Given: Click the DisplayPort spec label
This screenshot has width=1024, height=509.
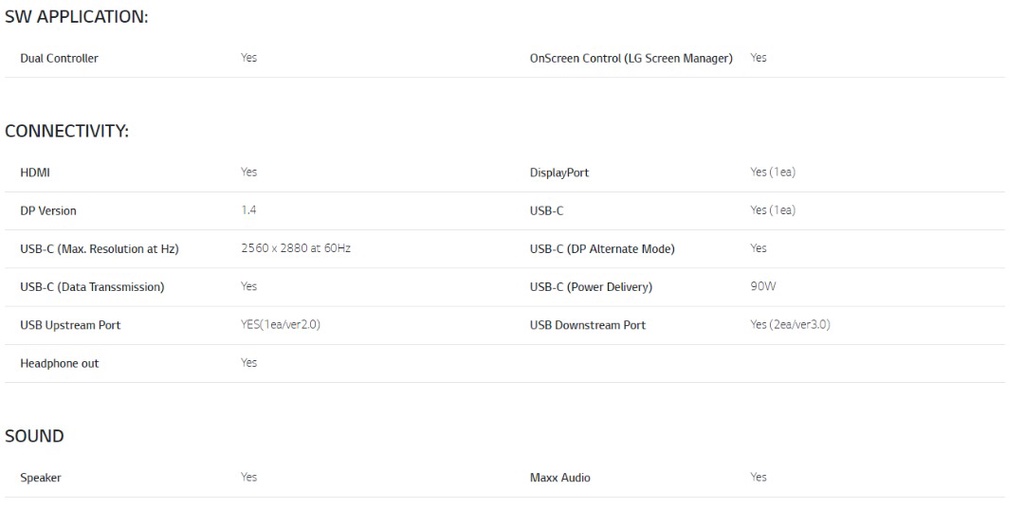Looking at the screenshot, I should (x=559, y=173).
